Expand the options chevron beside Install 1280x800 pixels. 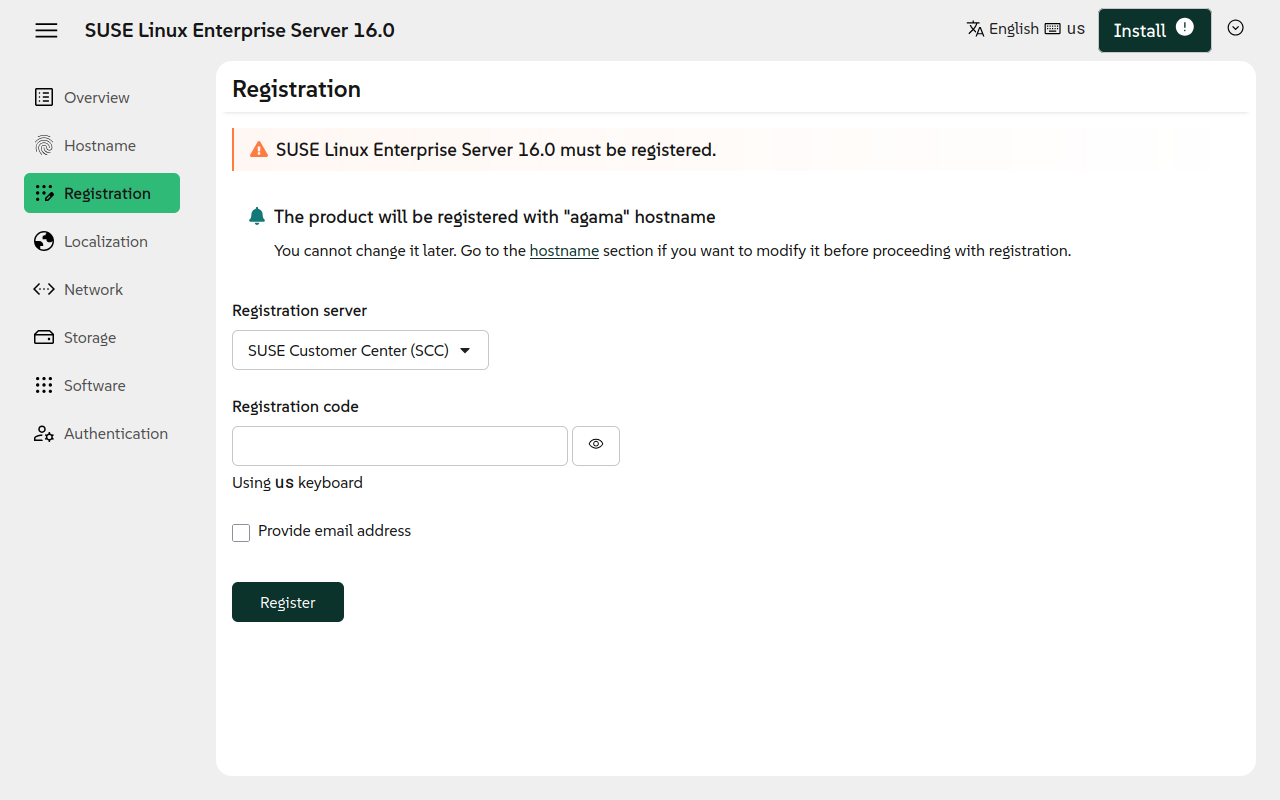tap(1235, 29)
